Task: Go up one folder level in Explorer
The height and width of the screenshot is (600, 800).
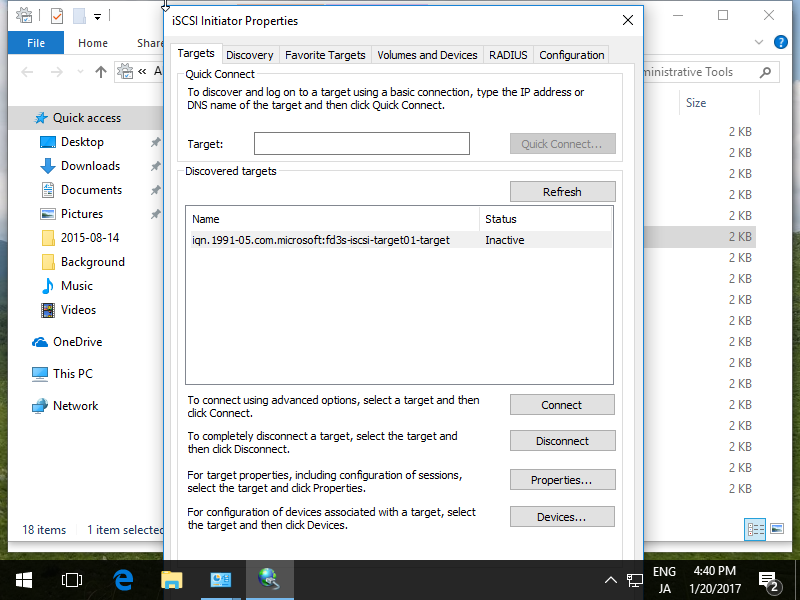Action: [101, 72]
